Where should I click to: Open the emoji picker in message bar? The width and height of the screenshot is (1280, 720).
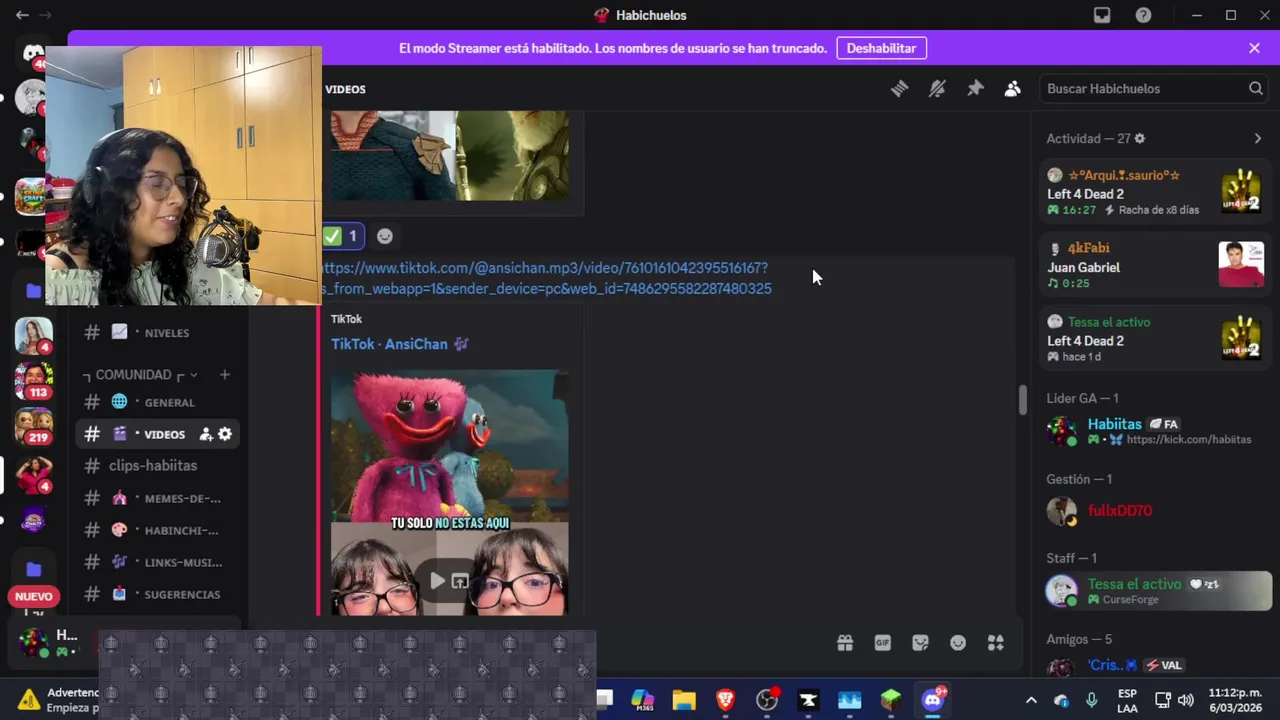(x=958, y=643)
